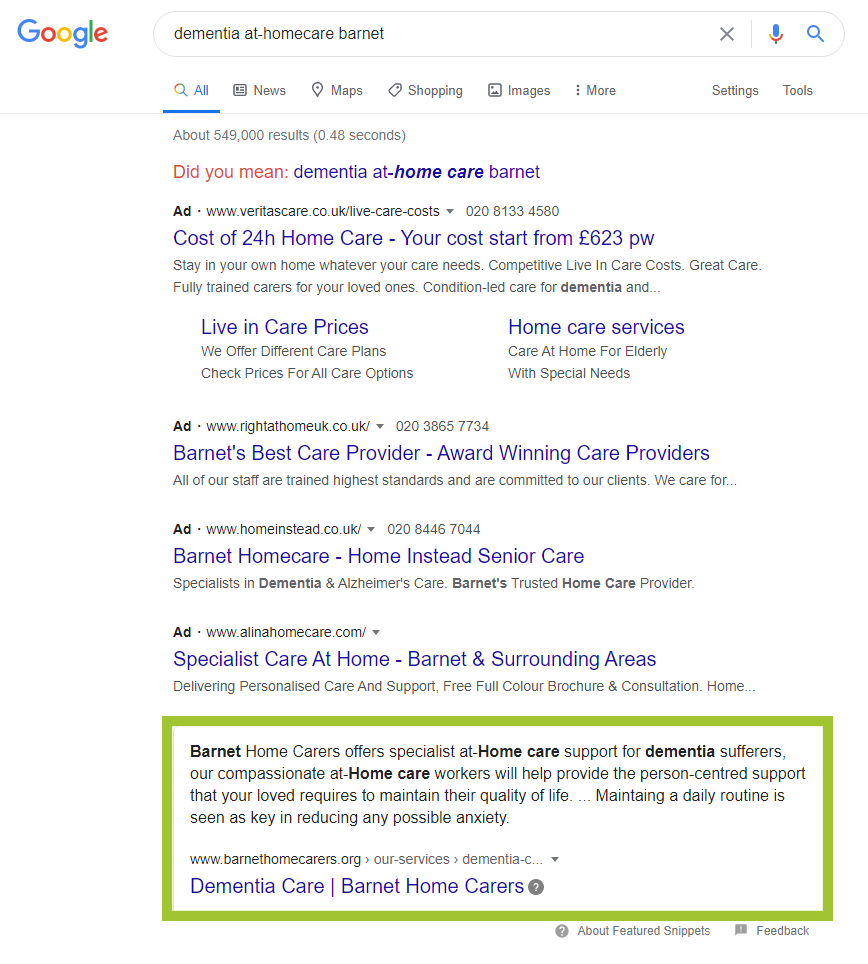The width and height of the screenshot is (868, 964).
Task: Click phone number 020 8133 4580
Action: coord(512,211)
